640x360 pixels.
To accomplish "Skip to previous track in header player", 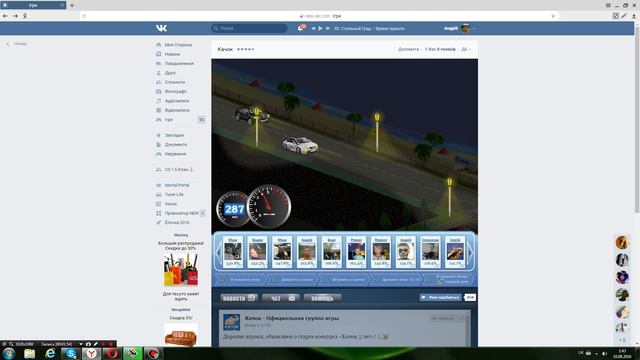I will [x=313, y=29].
